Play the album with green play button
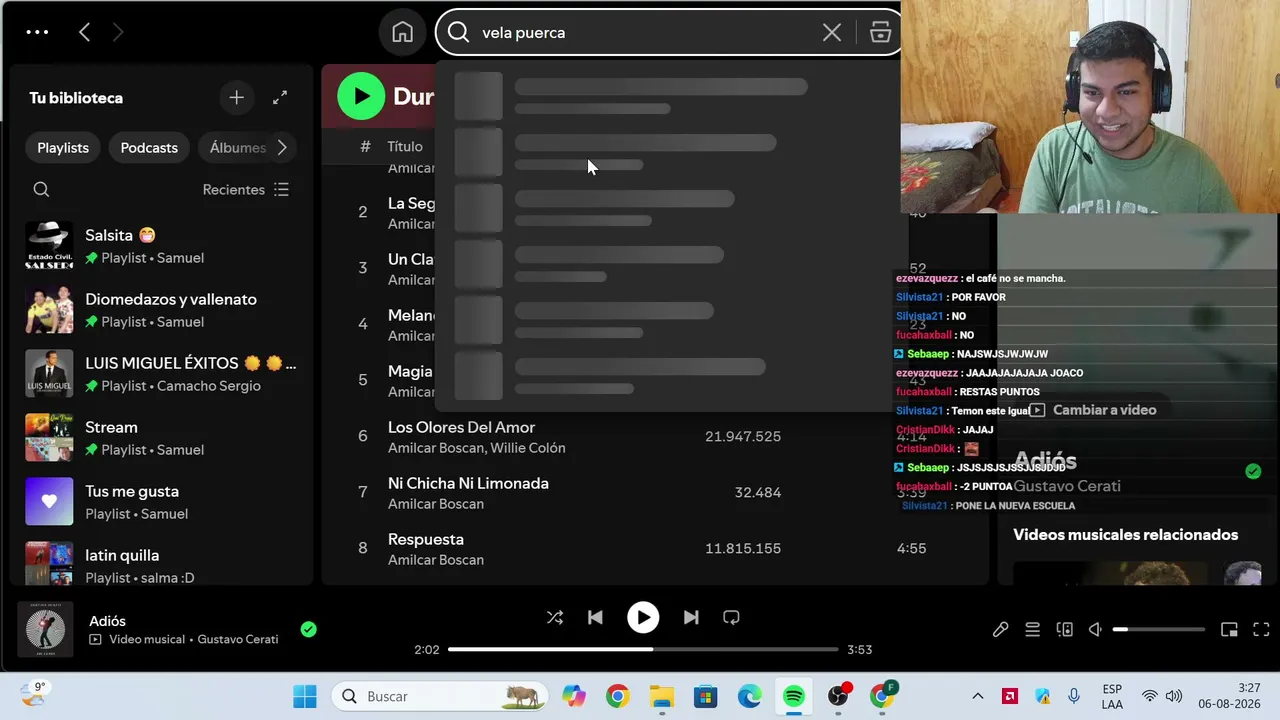The height and width of the screenshot is (720, 1280). coord(361,96)
